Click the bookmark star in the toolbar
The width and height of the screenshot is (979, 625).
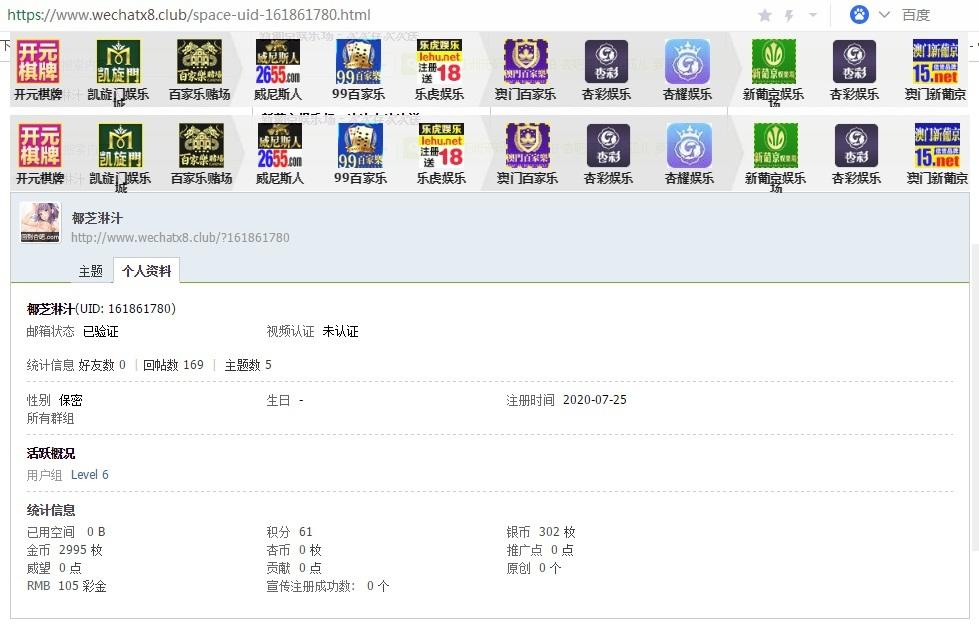click(x=765, y=15)
